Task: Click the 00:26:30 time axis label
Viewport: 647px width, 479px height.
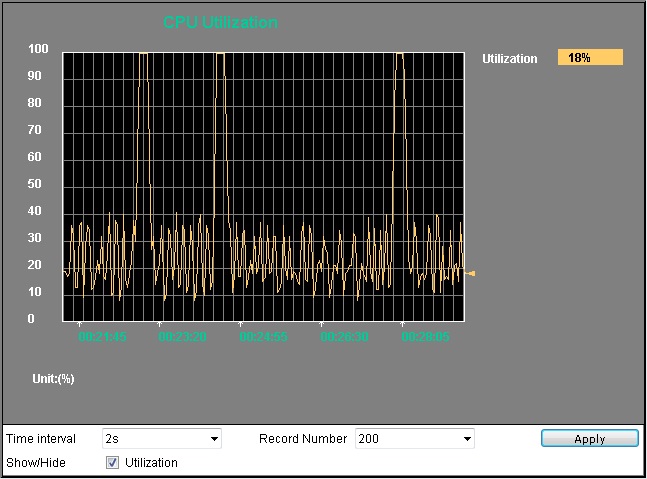Action: (345, 338)
